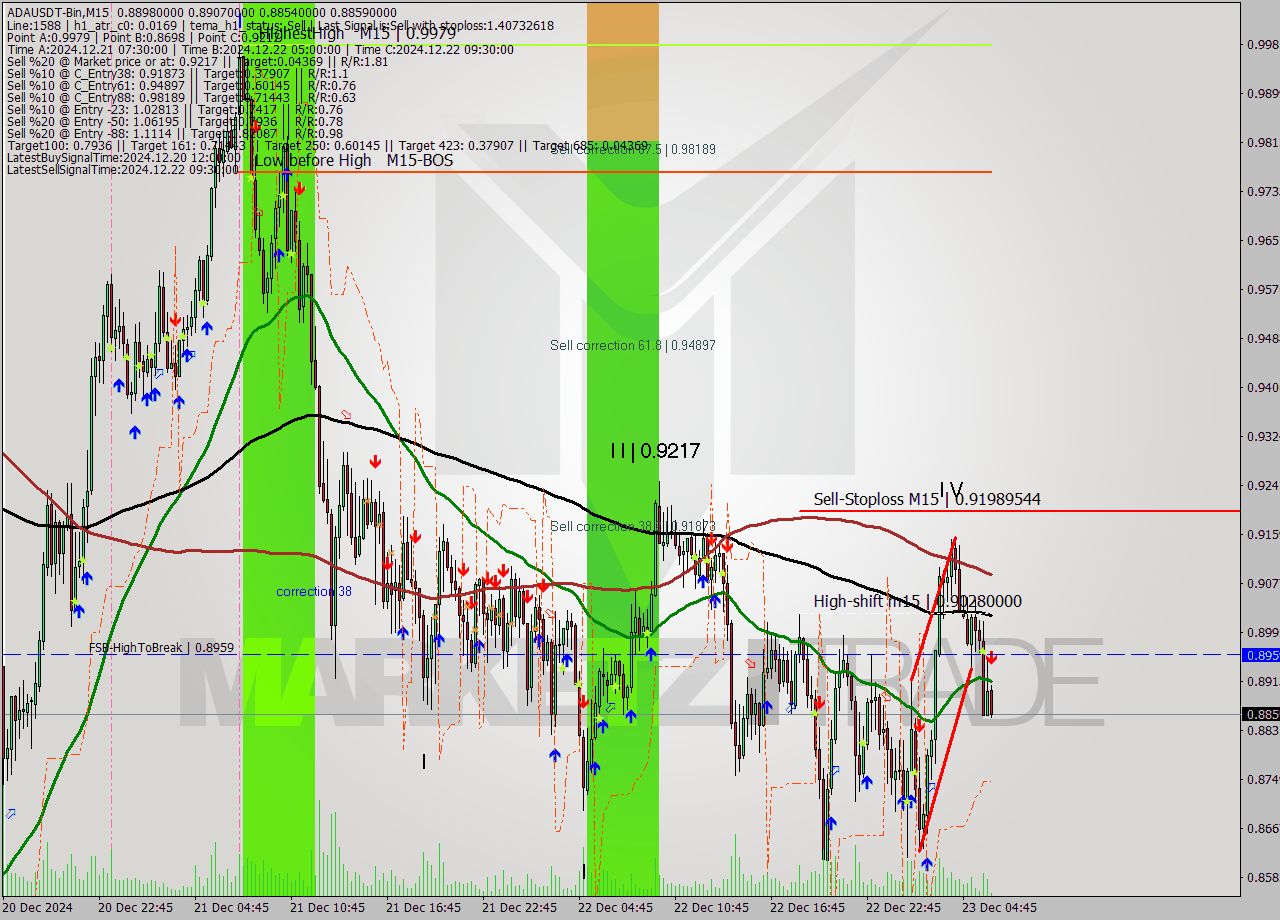Select the Sell-Stoploss M15 0.91989544 label
1280x920 pixels.
click(x=927, y=499)
